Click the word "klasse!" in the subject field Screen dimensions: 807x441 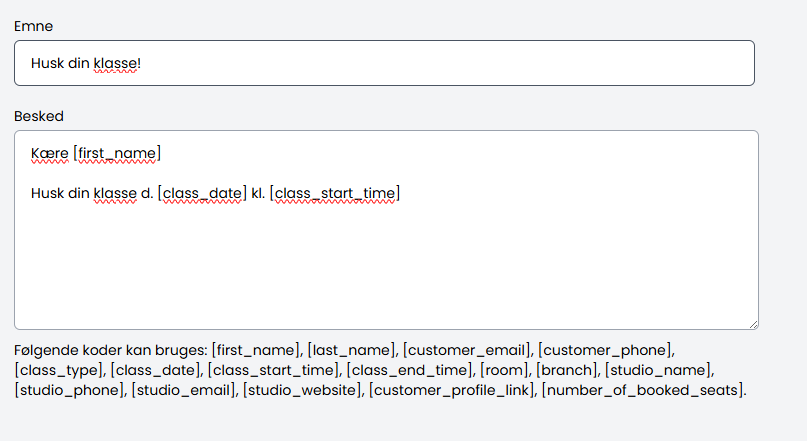coord(117,63)
